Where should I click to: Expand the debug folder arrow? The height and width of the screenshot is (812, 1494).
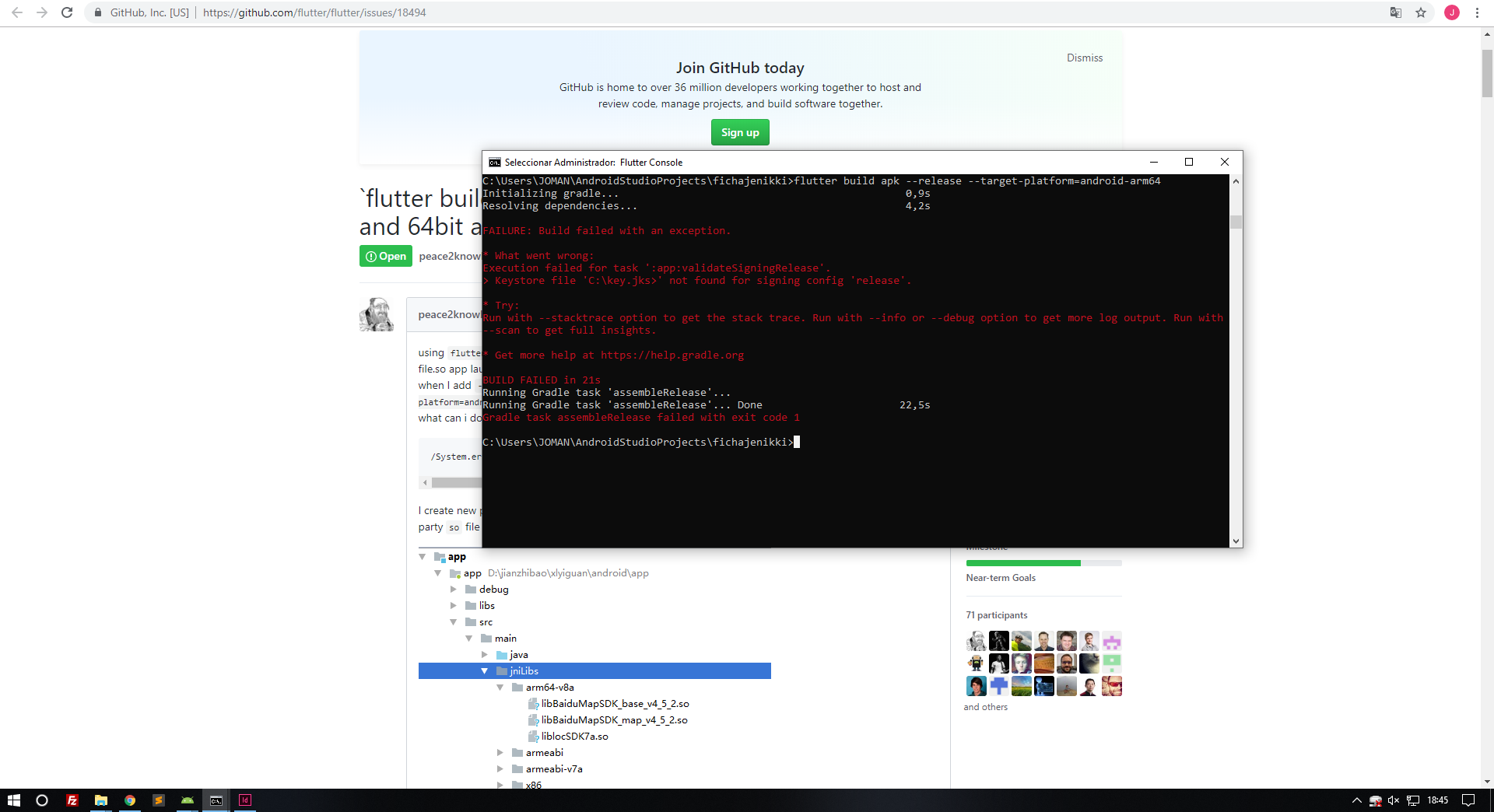point(454,590)
